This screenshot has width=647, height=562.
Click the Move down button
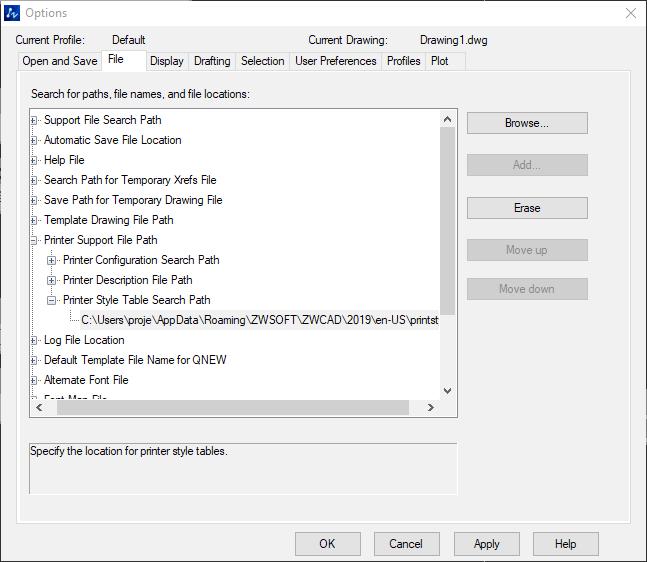(527, 289)
